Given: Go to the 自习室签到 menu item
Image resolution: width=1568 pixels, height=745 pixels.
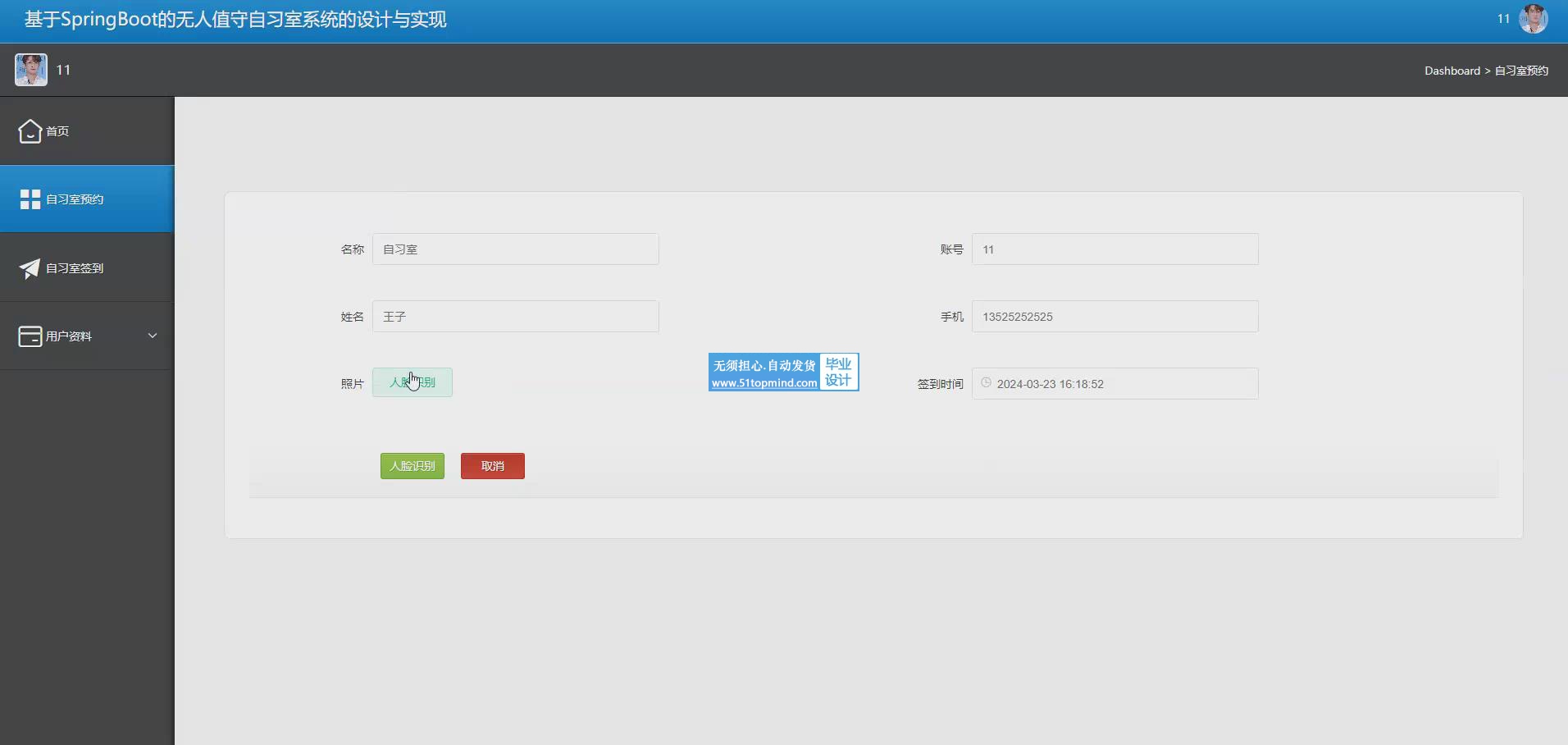Looking at the screenshot, I should (87, 268).
